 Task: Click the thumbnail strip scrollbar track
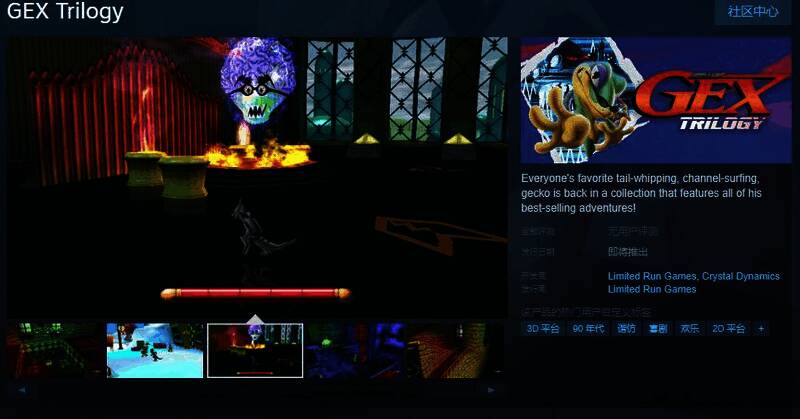point(256,390)
